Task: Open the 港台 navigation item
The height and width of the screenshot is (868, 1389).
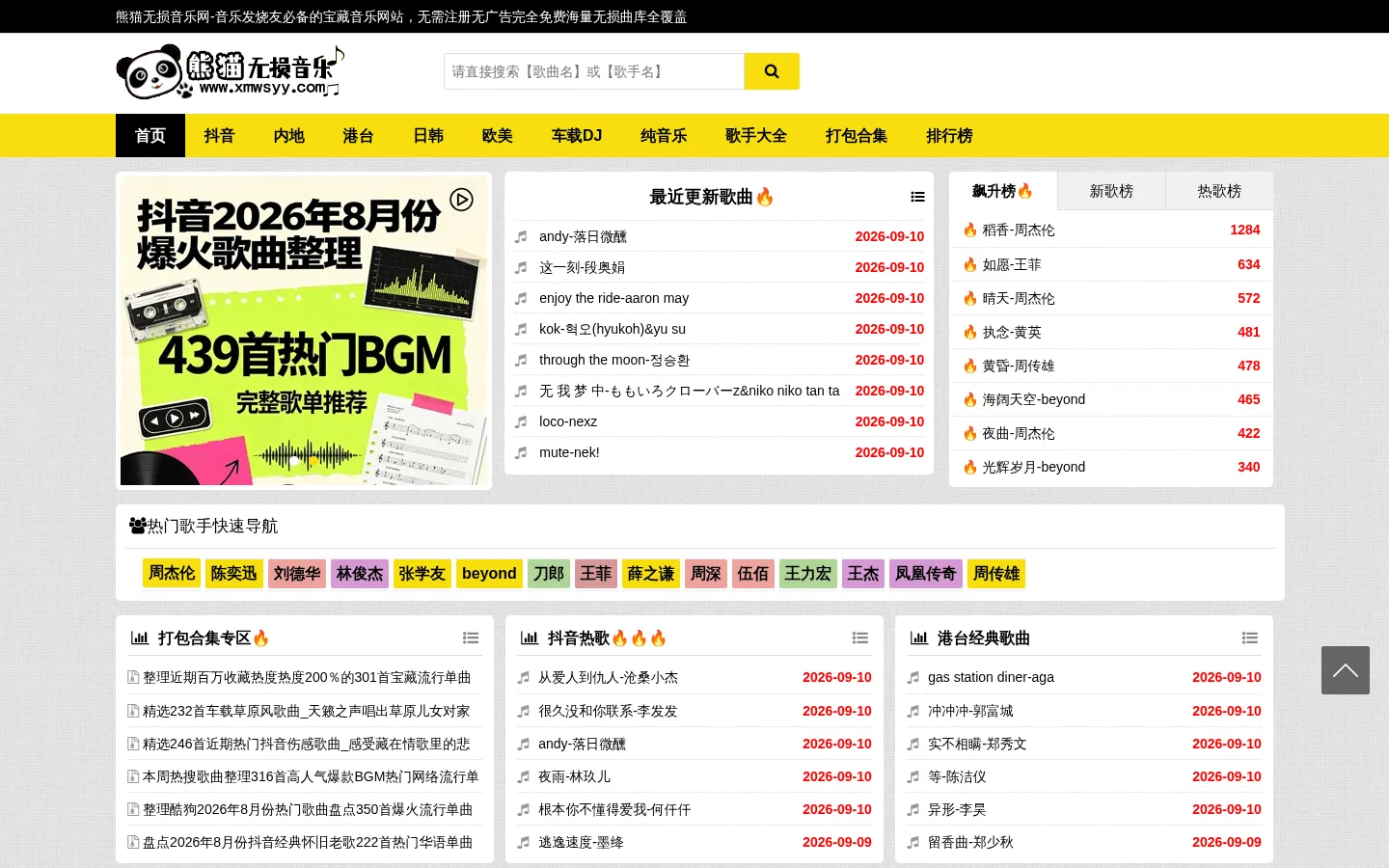Action: tap(359, 135)
